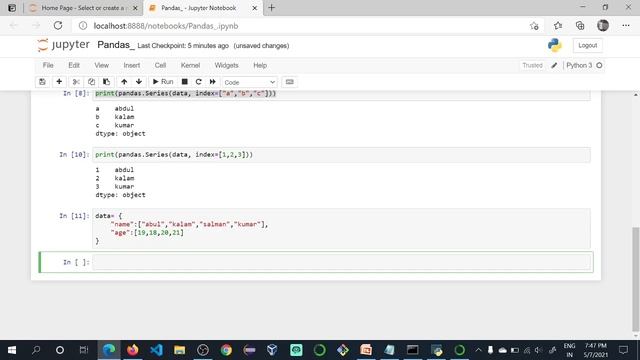
Task: Open the Edit menu
Action: pyautogui.click(x=74, y=65)
